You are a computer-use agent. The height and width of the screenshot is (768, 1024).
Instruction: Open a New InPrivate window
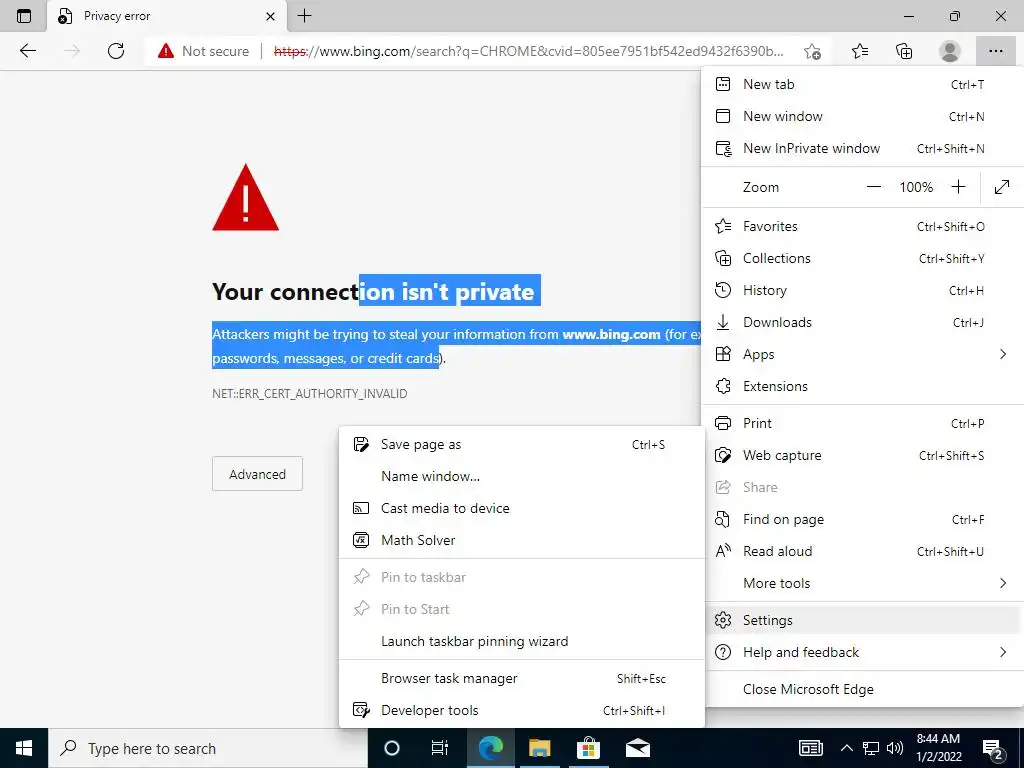[862, 148]
